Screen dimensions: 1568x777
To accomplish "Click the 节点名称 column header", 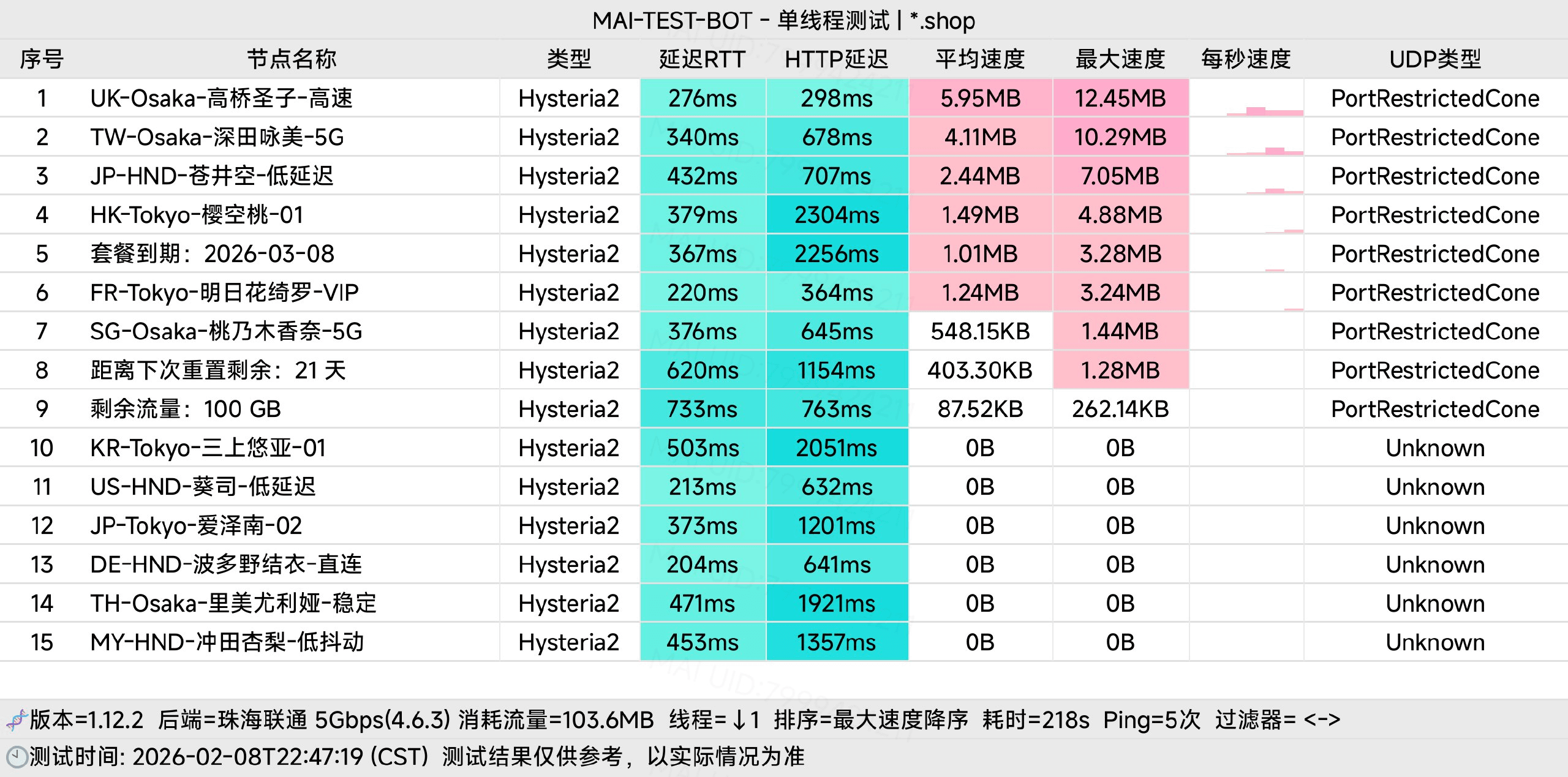I will (x=292, y=59).
